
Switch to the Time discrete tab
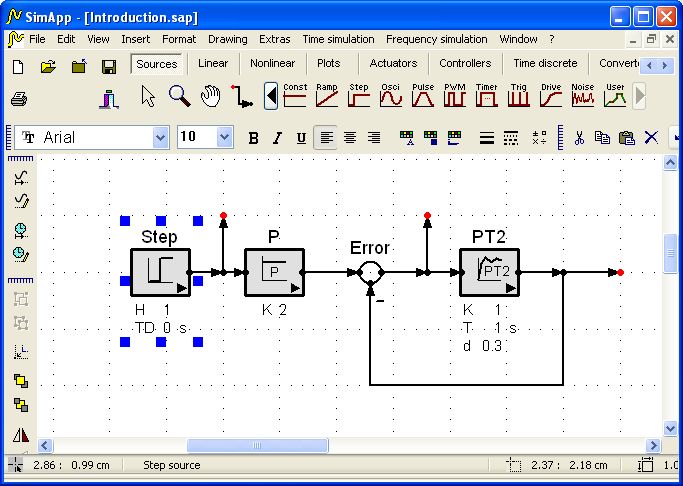tap(545, 63)
